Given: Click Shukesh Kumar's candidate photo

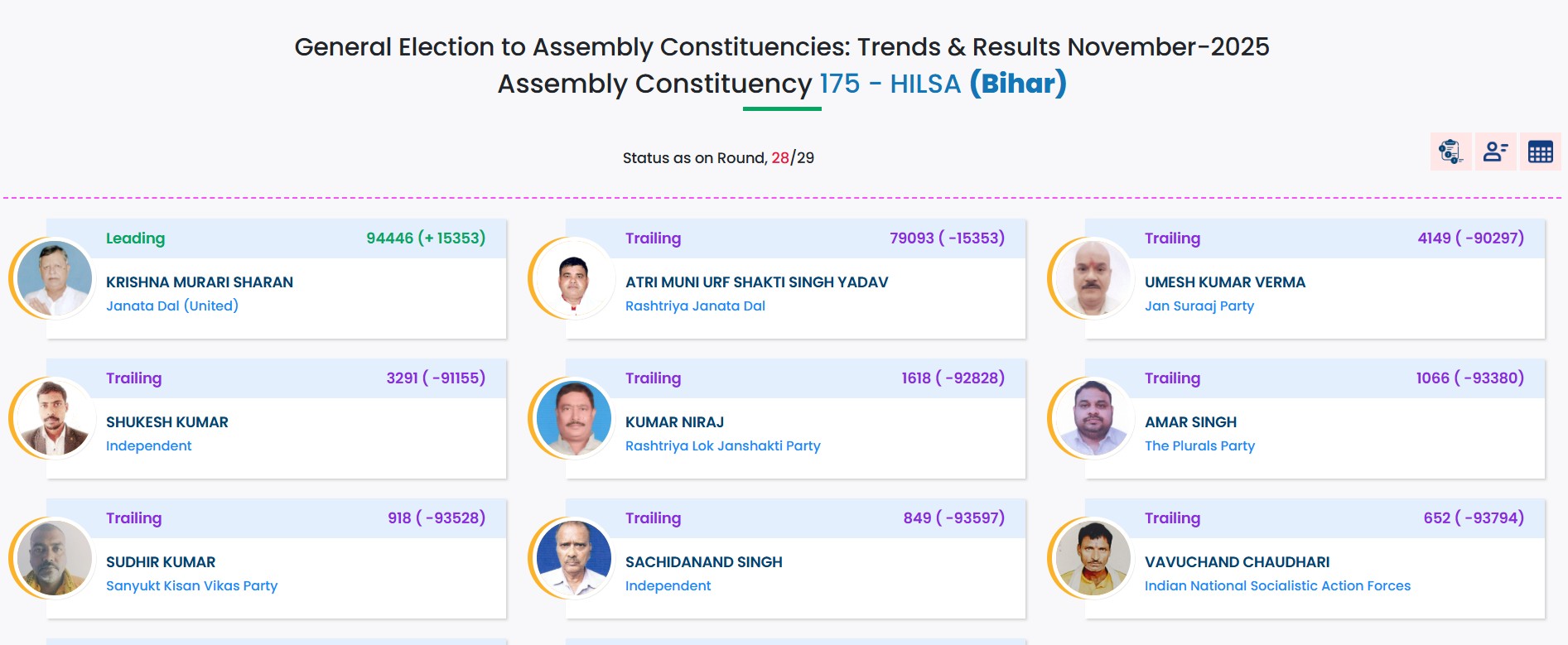Looking at the screenshot, I should (55, 419).
